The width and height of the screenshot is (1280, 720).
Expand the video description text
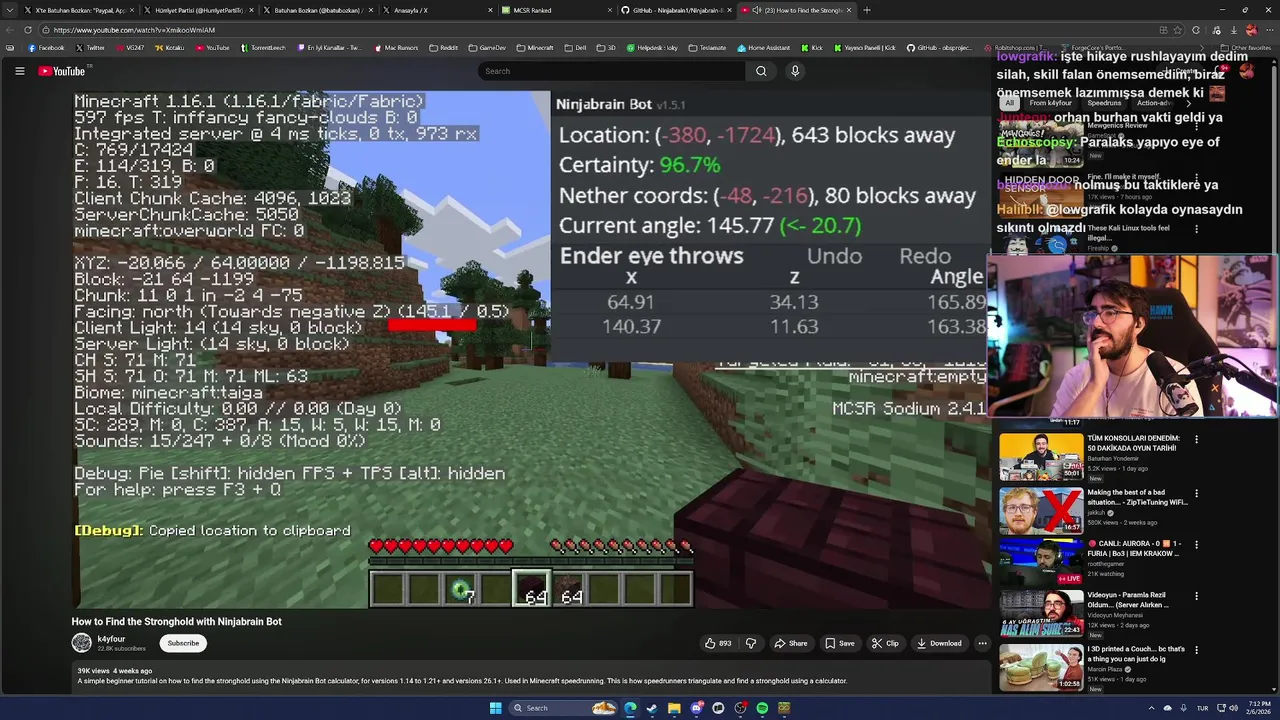tap(462, 681)
